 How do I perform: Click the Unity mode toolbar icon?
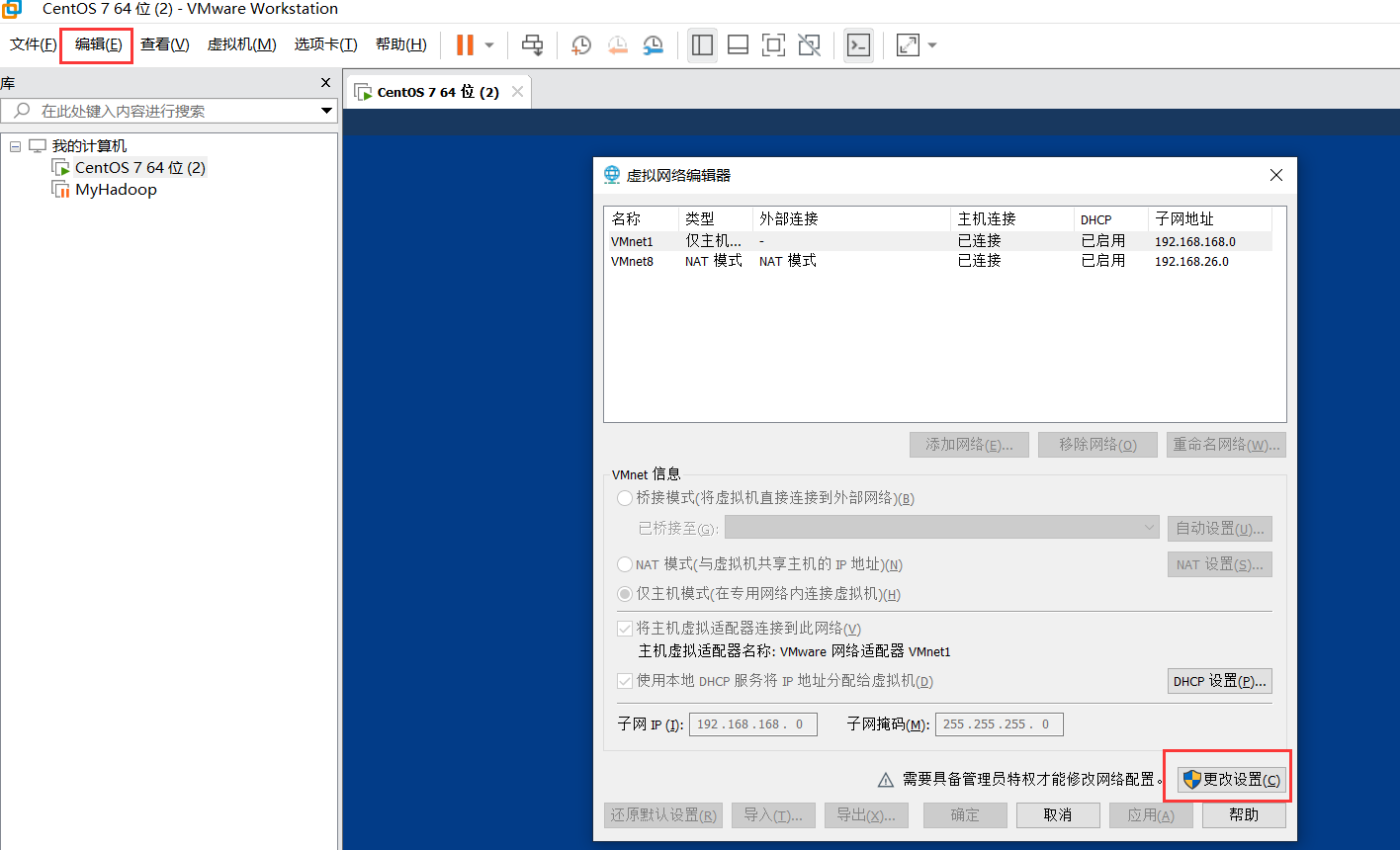pyautogui.click(x=809, y=45)
